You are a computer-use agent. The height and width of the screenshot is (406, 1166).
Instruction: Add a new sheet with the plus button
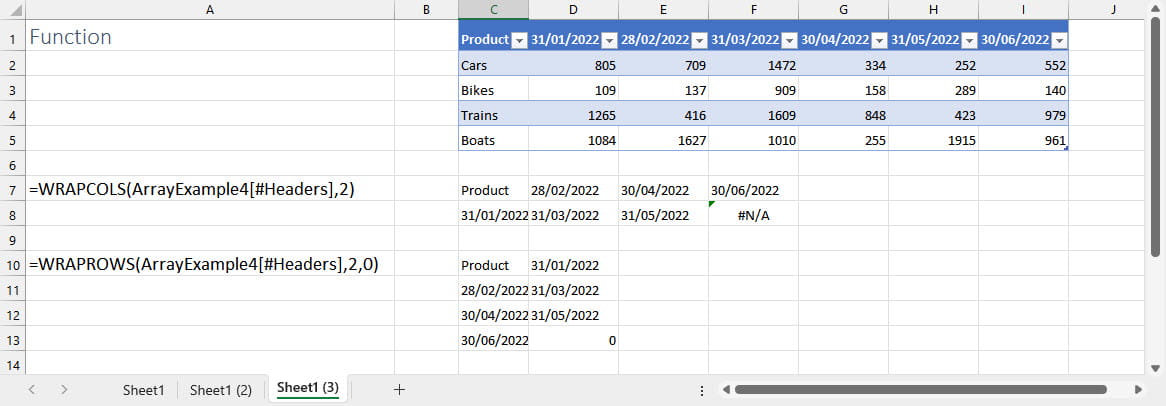click(399, 390)
